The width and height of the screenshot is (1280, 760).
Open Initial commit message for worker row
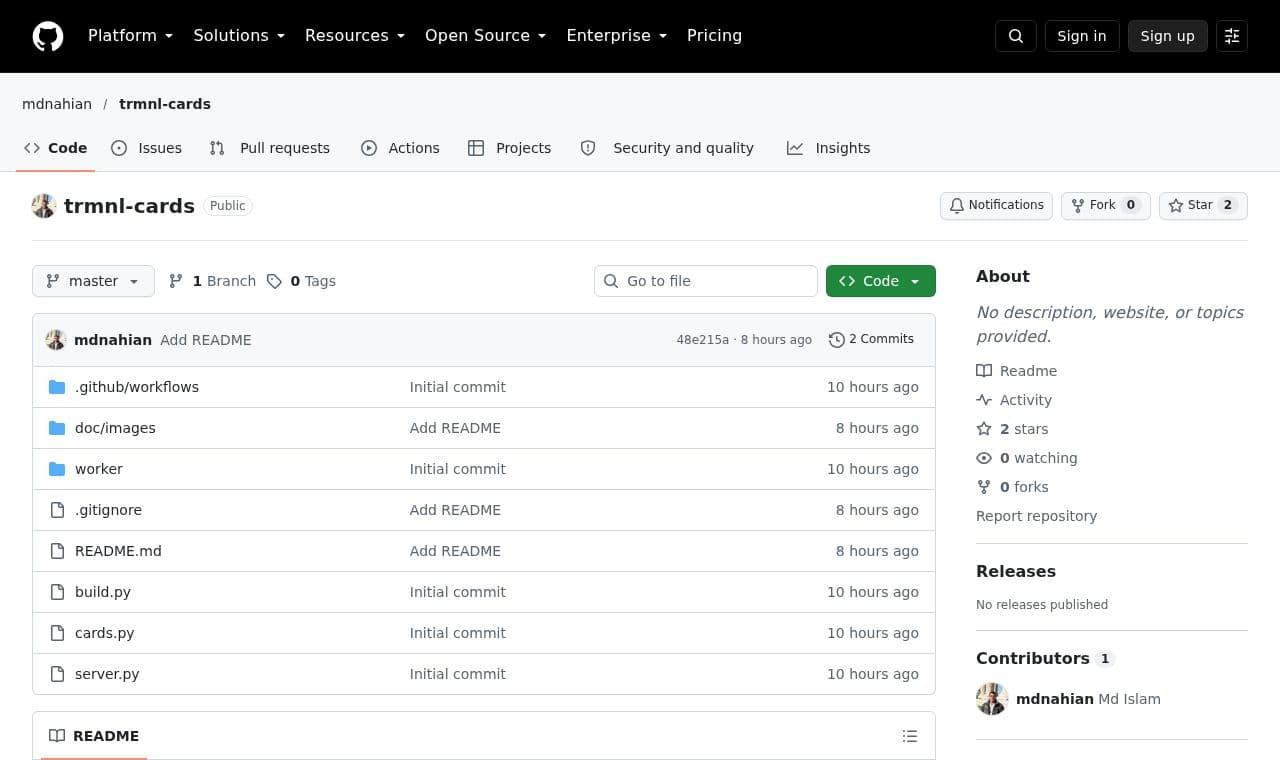pos(458,469)
